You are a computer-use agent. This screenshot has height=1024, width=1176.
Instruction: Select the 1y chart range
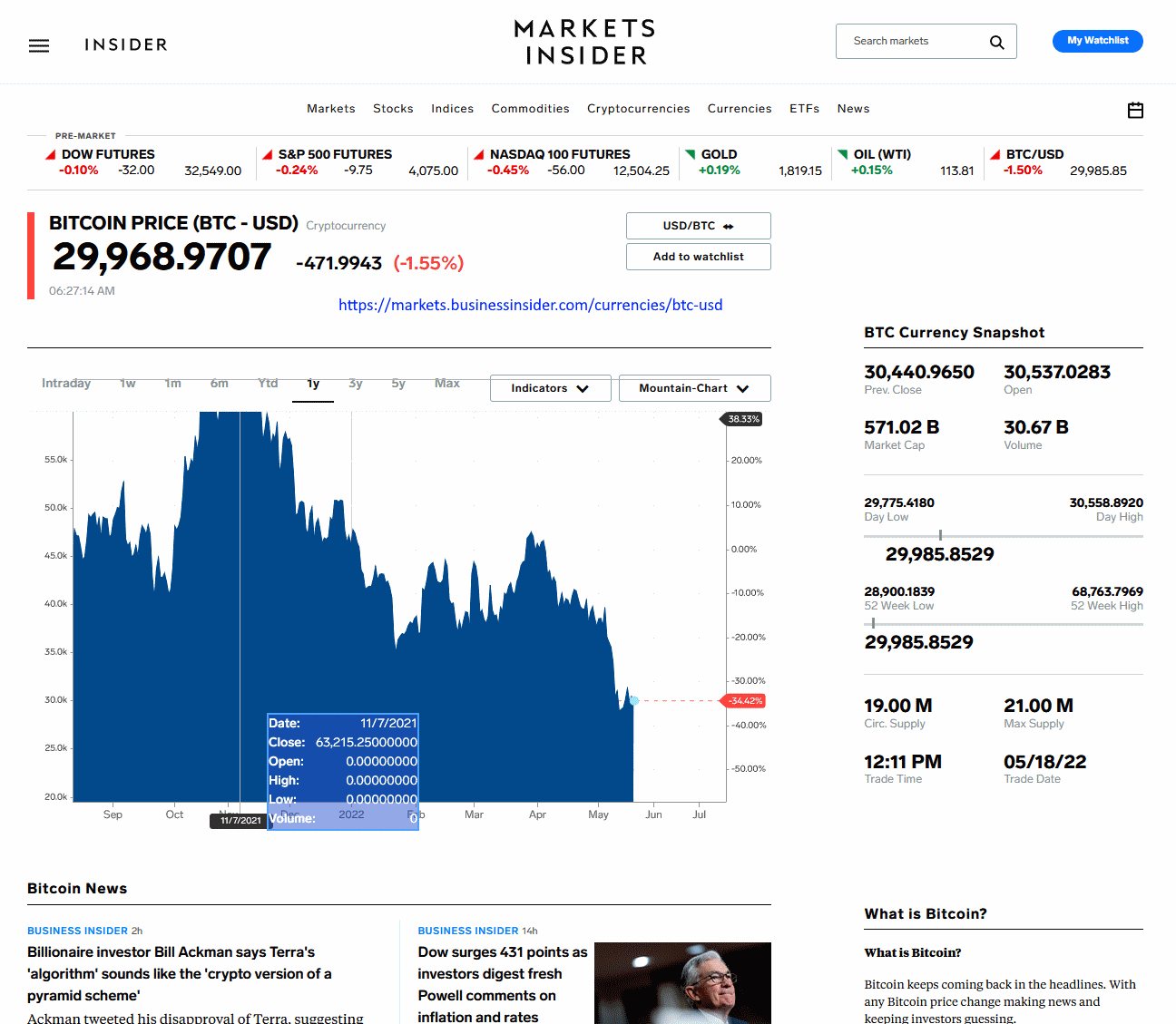[x=314, y=385]
